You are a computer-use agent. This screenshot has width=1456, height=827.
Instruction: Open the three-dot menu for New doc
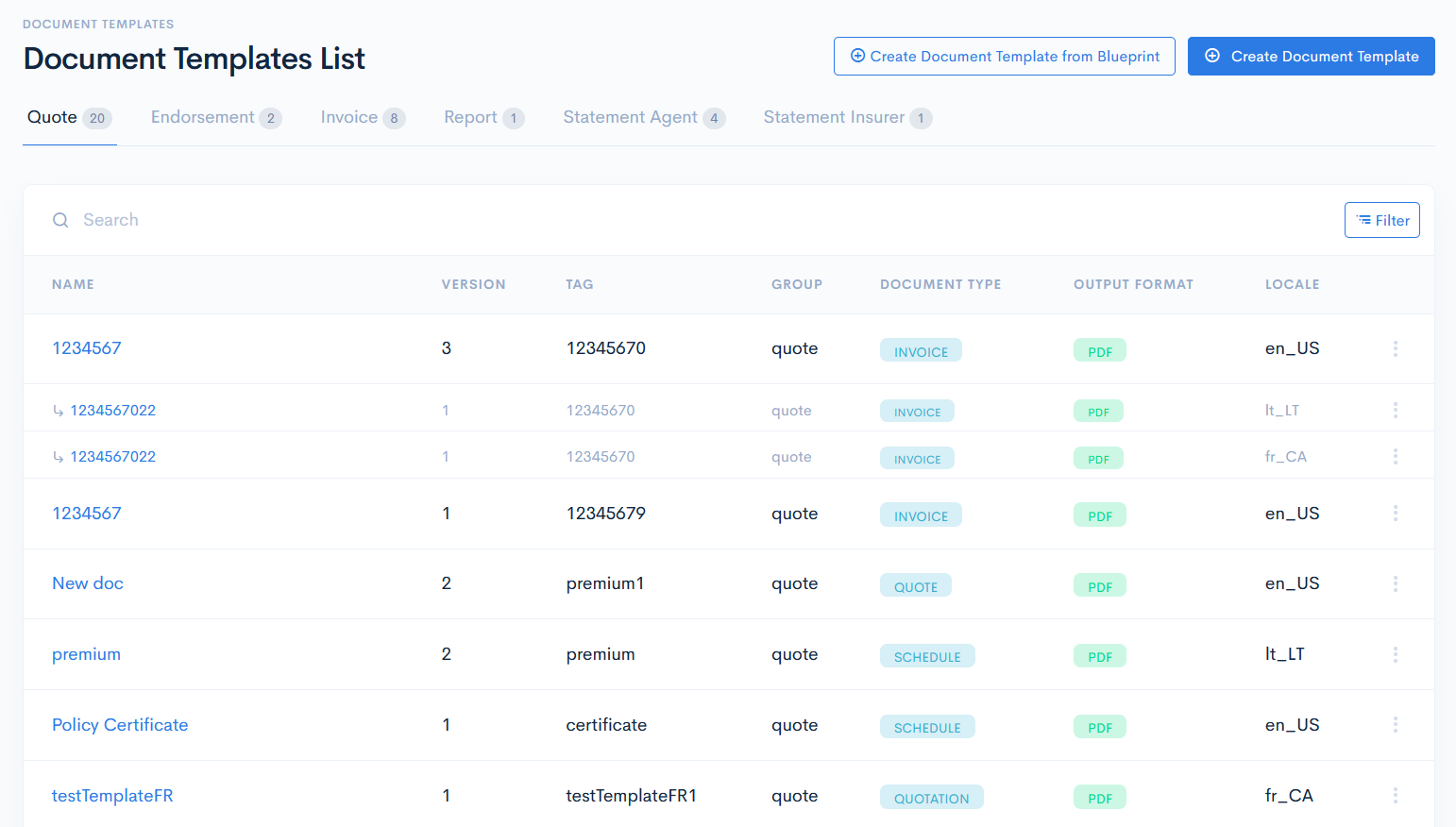[1396, 583]
